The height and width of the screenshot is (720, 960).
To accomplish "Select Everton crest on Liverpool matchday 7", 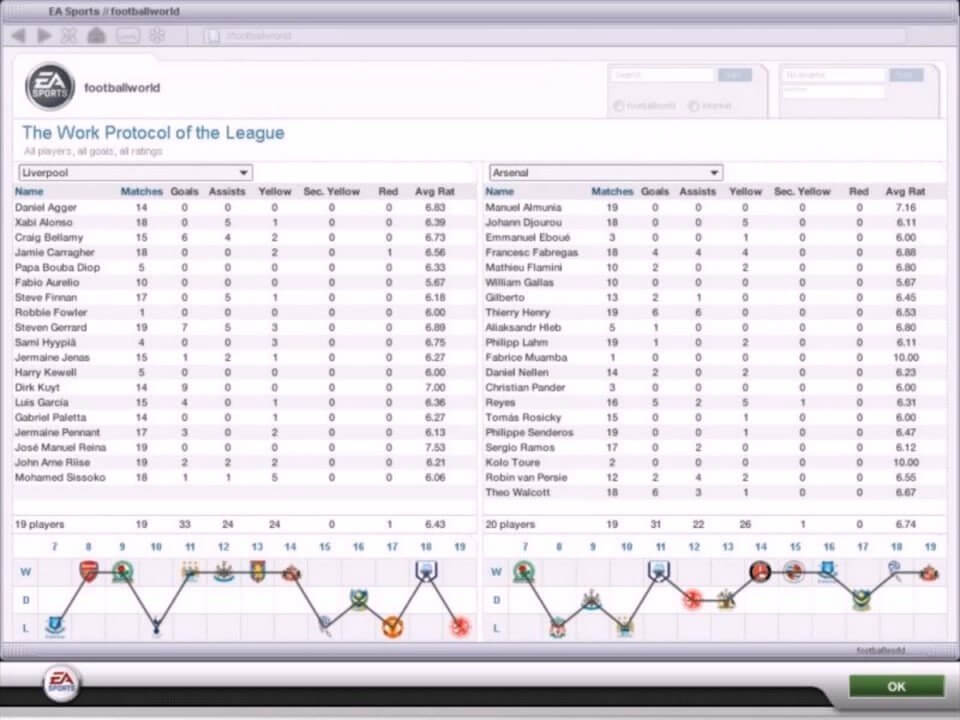I will click(x=55, y=626).
